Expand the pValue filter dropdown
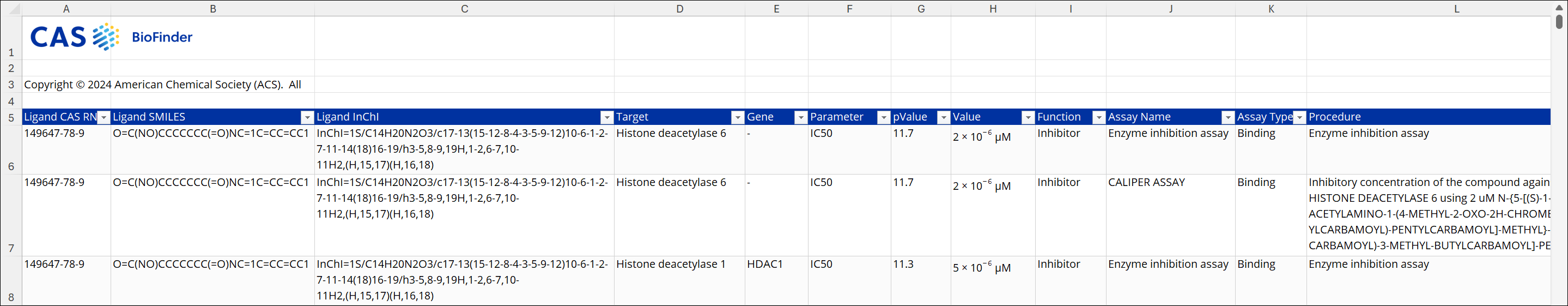The height and width of the screenshot is (306, 1568). point(944,118)
